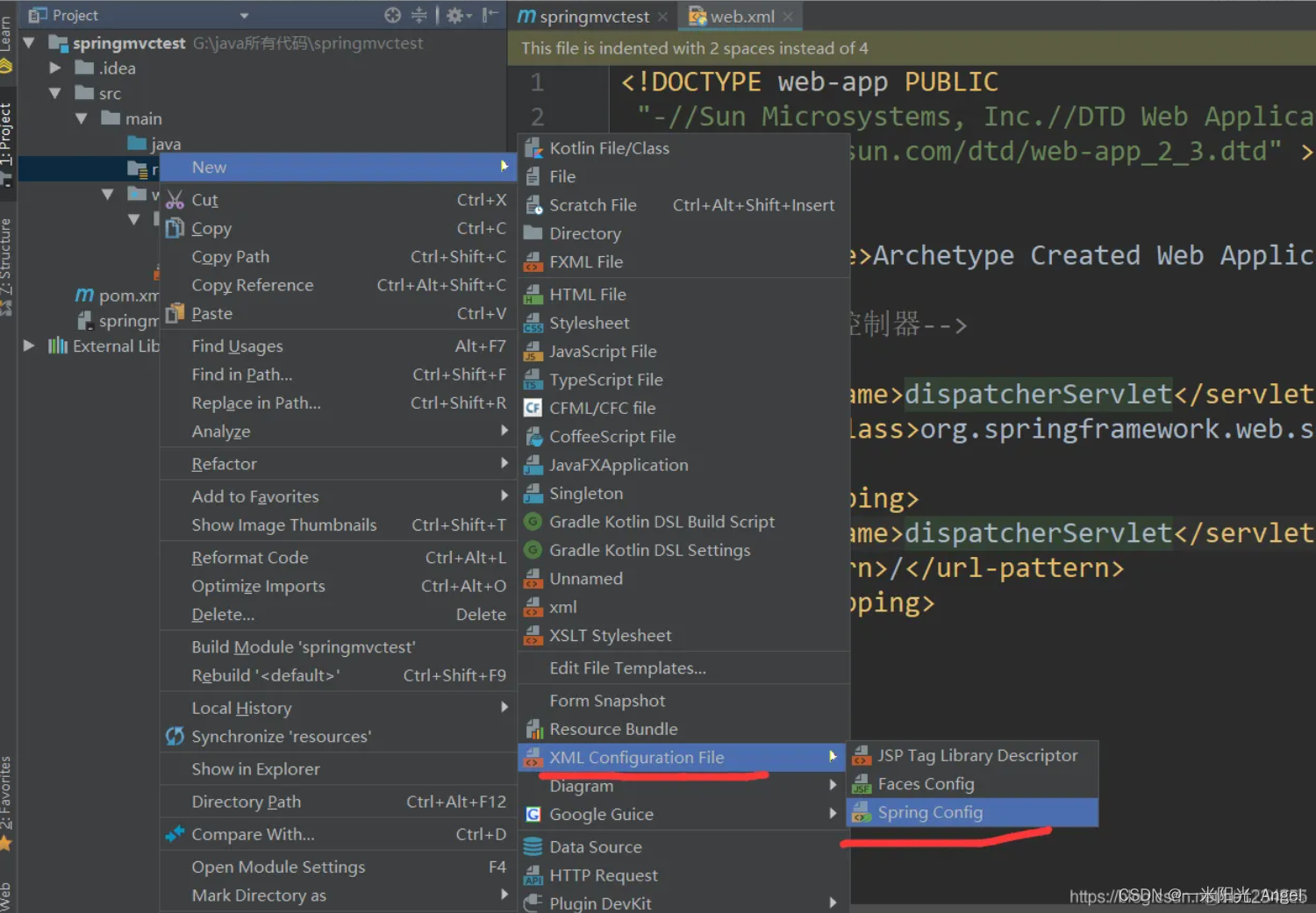The width and height of the screenshot is (1316, 913).
Task: Select Delete... from context menu
Action: tap(338, 615)
